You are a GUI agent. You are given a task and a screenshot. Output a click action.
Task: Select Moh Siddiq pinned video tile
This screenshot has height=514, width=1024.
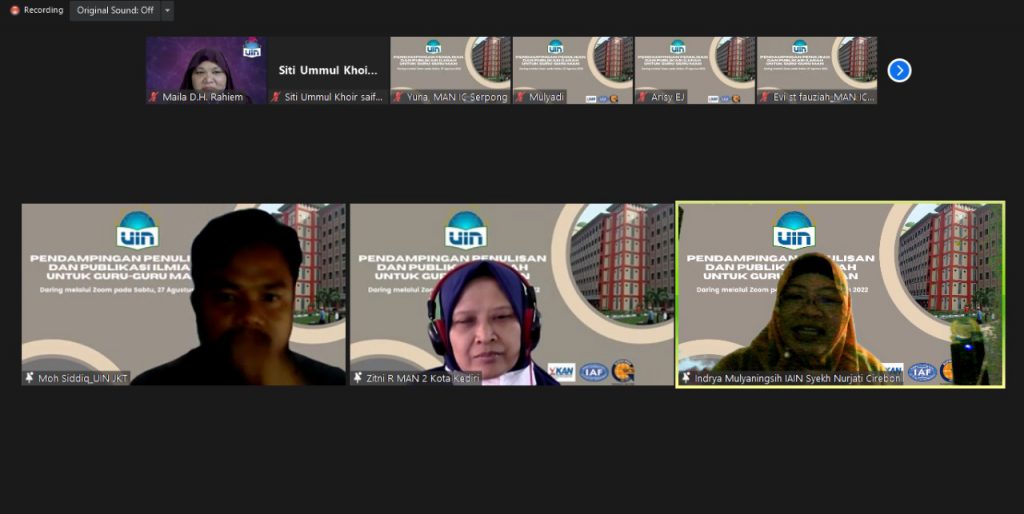click(x=184, y=295)
